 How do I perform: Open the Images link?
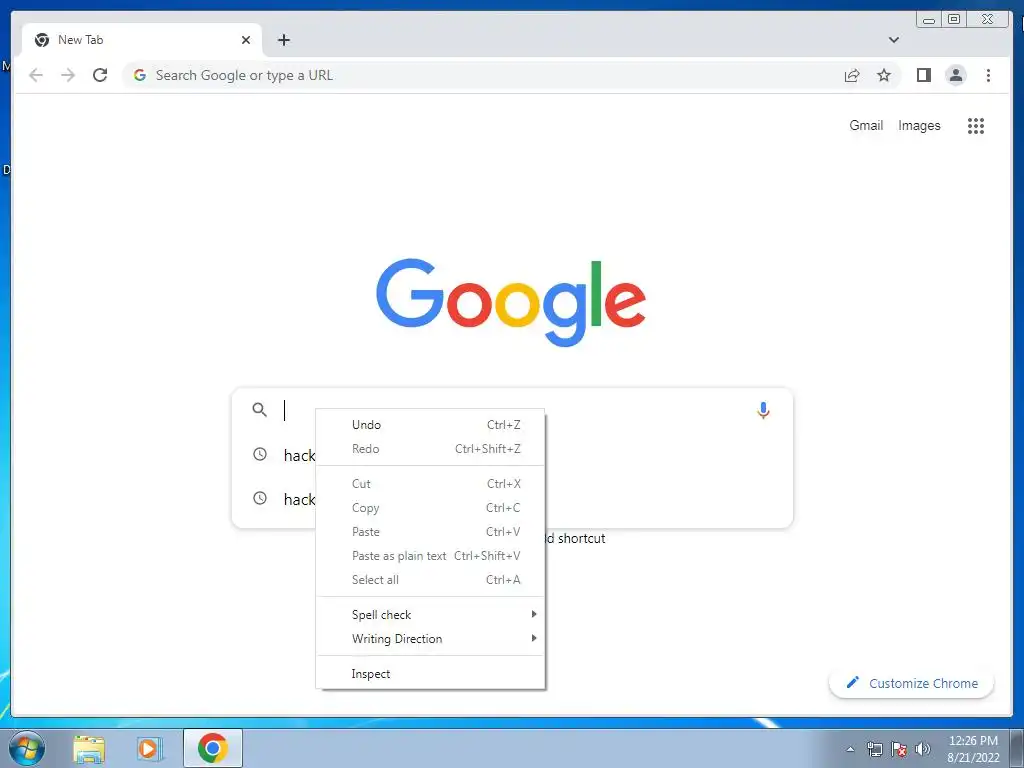(919, 125)
